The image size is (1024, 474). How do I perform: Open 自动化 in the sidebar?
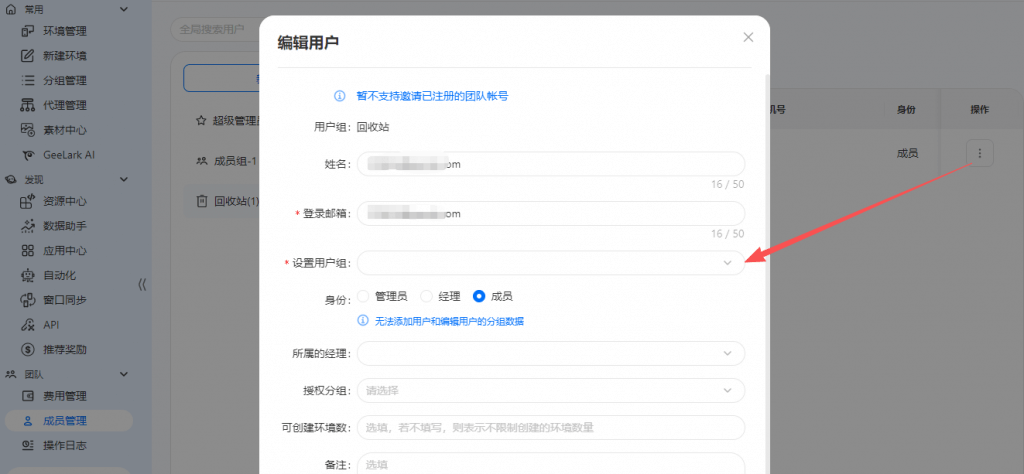coord(60,274)
